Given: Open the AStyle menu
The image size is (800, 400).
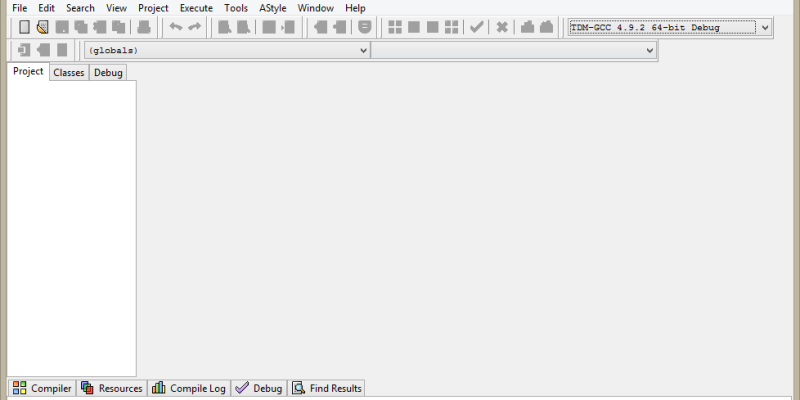Looking at the screenshot, I should tap(272, 8).
